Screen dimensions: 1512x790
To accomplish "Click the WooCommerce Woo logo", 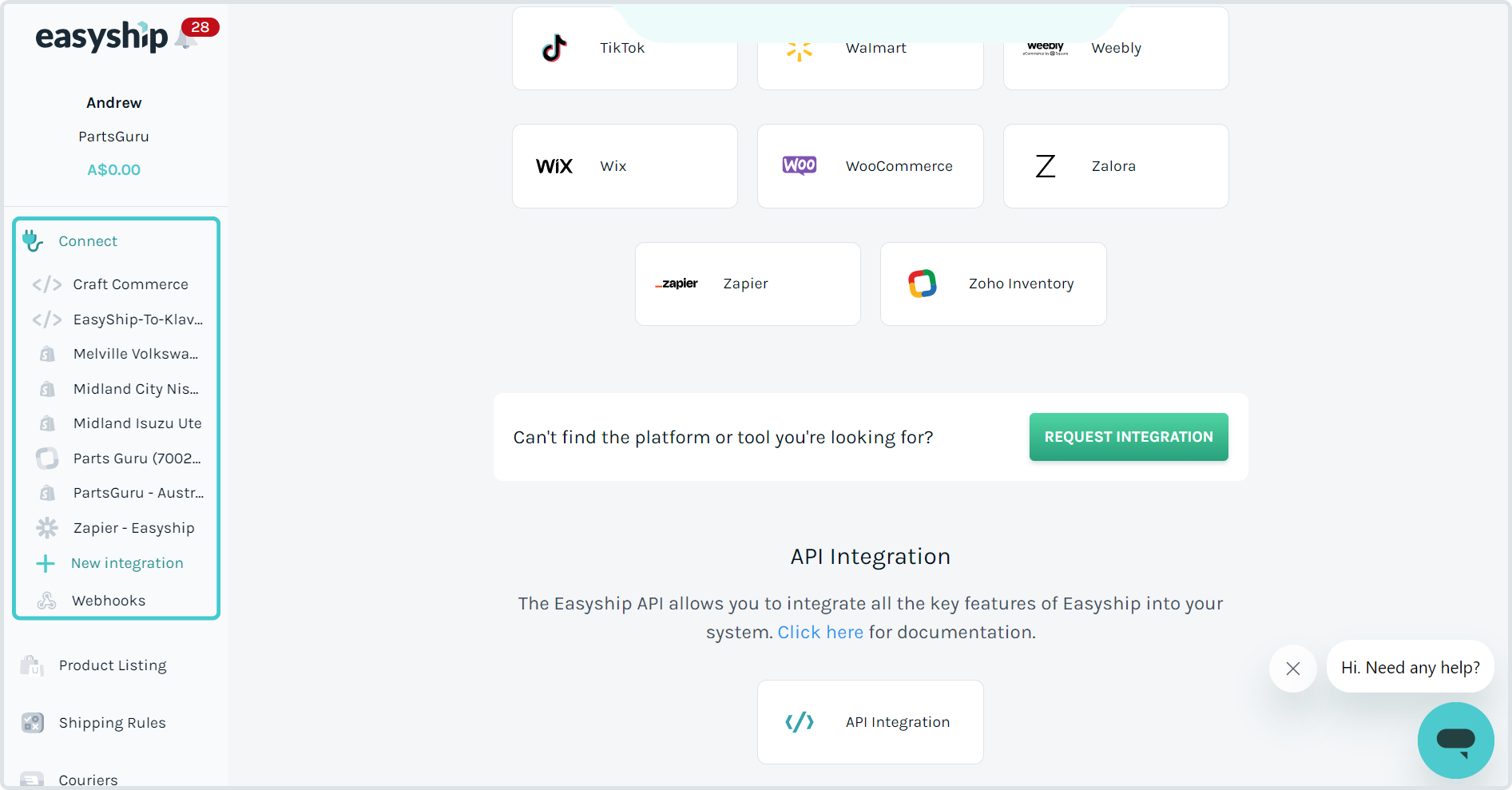I will point(800,165).
